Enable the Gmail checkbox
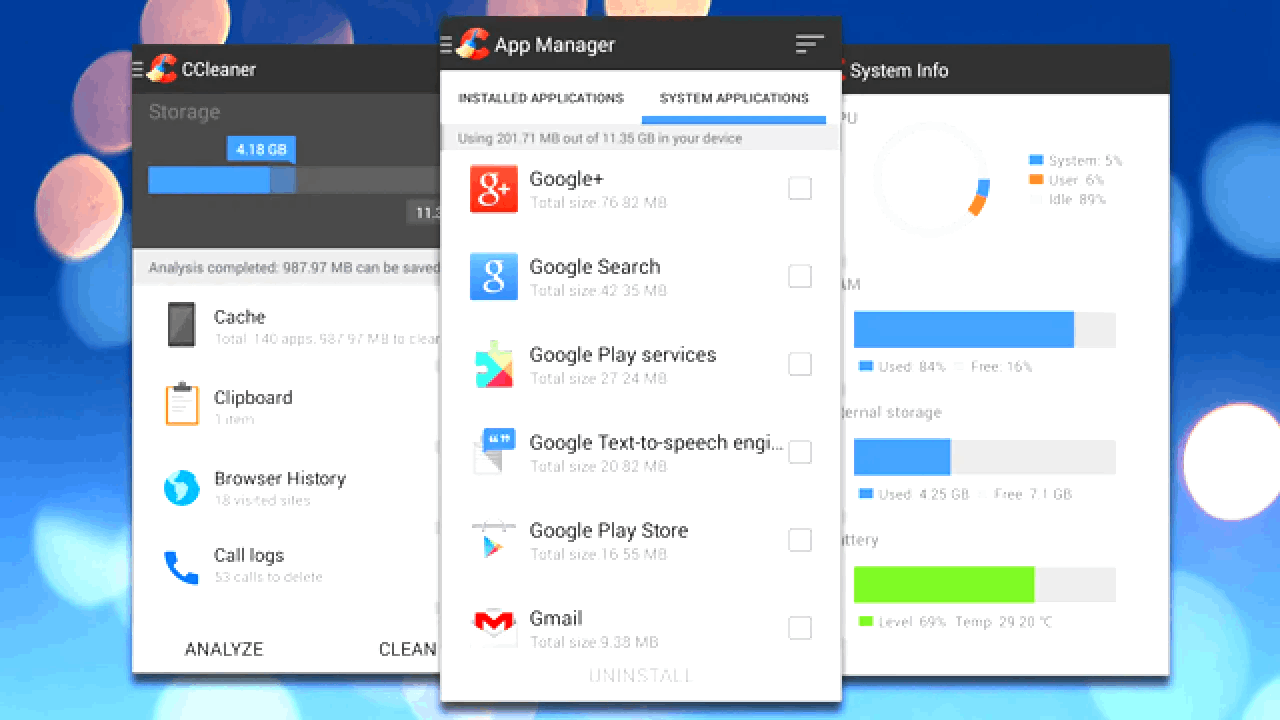 coord(800,628)
